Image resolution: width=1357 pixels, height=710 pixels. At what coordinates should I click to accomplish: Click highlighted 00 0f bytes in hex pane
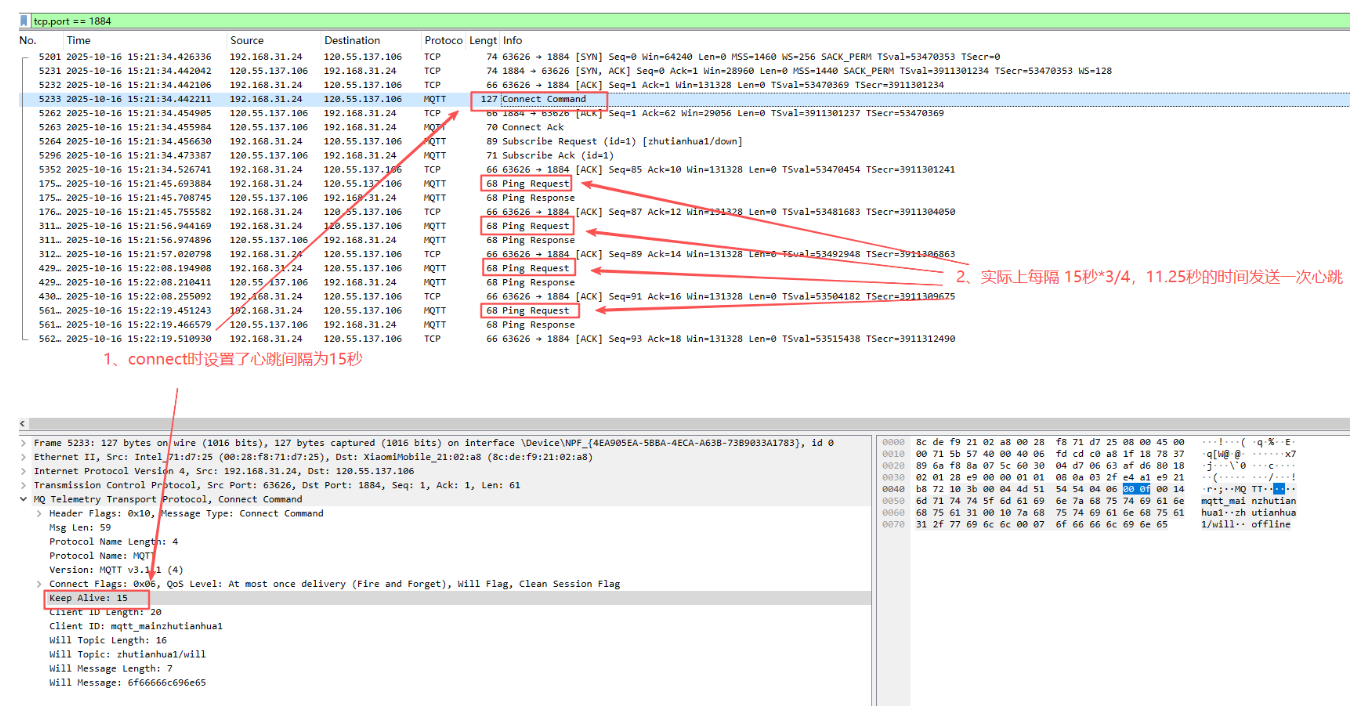1135,488
